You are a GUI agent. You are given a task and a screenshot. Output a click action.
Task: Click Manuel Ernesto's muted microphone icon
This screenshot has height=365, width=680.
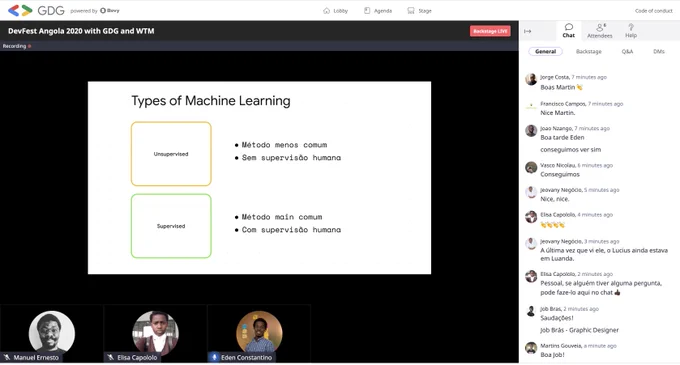[x=7, y=357]
